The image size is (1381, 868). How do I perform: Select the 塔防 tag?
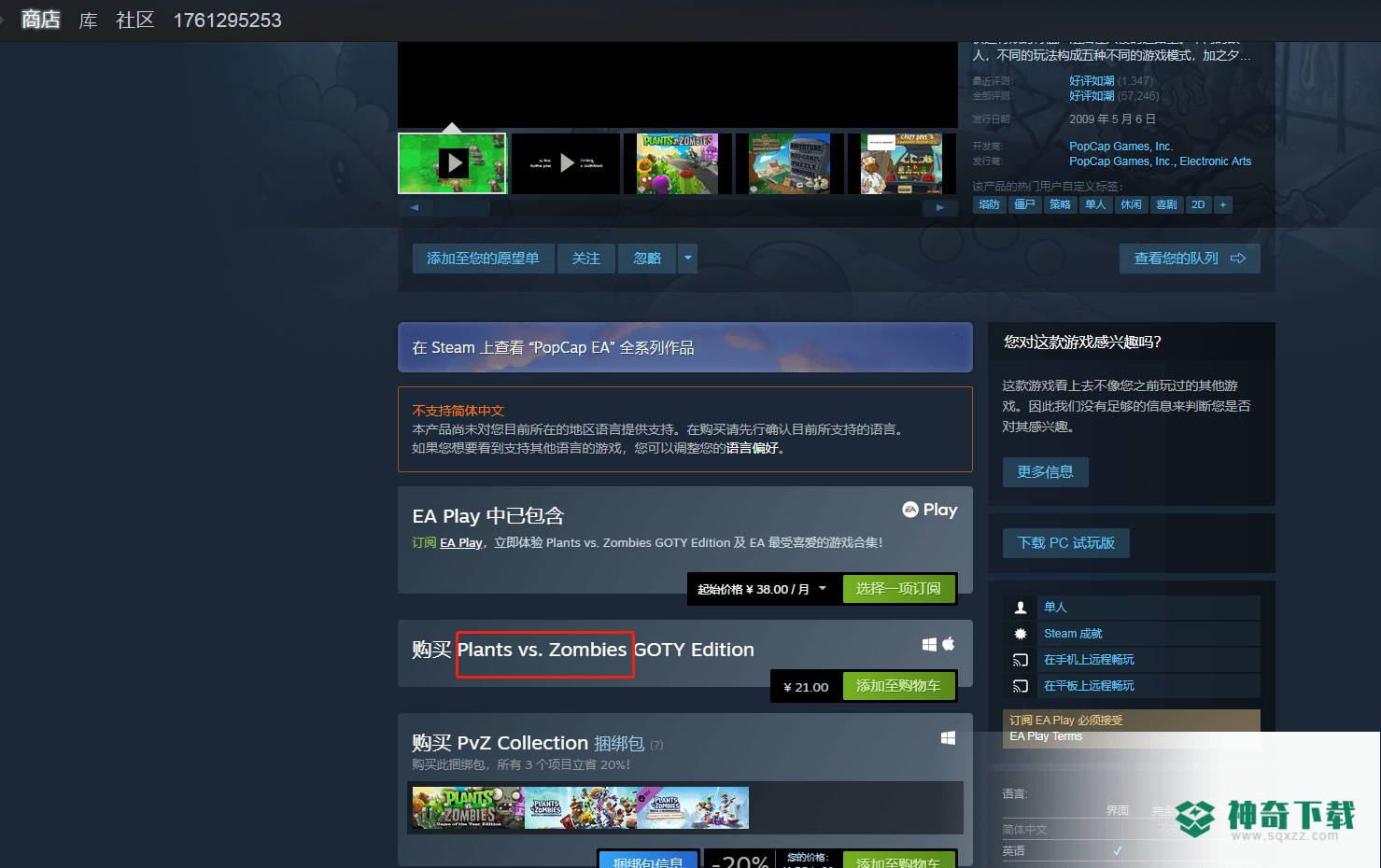990,204
